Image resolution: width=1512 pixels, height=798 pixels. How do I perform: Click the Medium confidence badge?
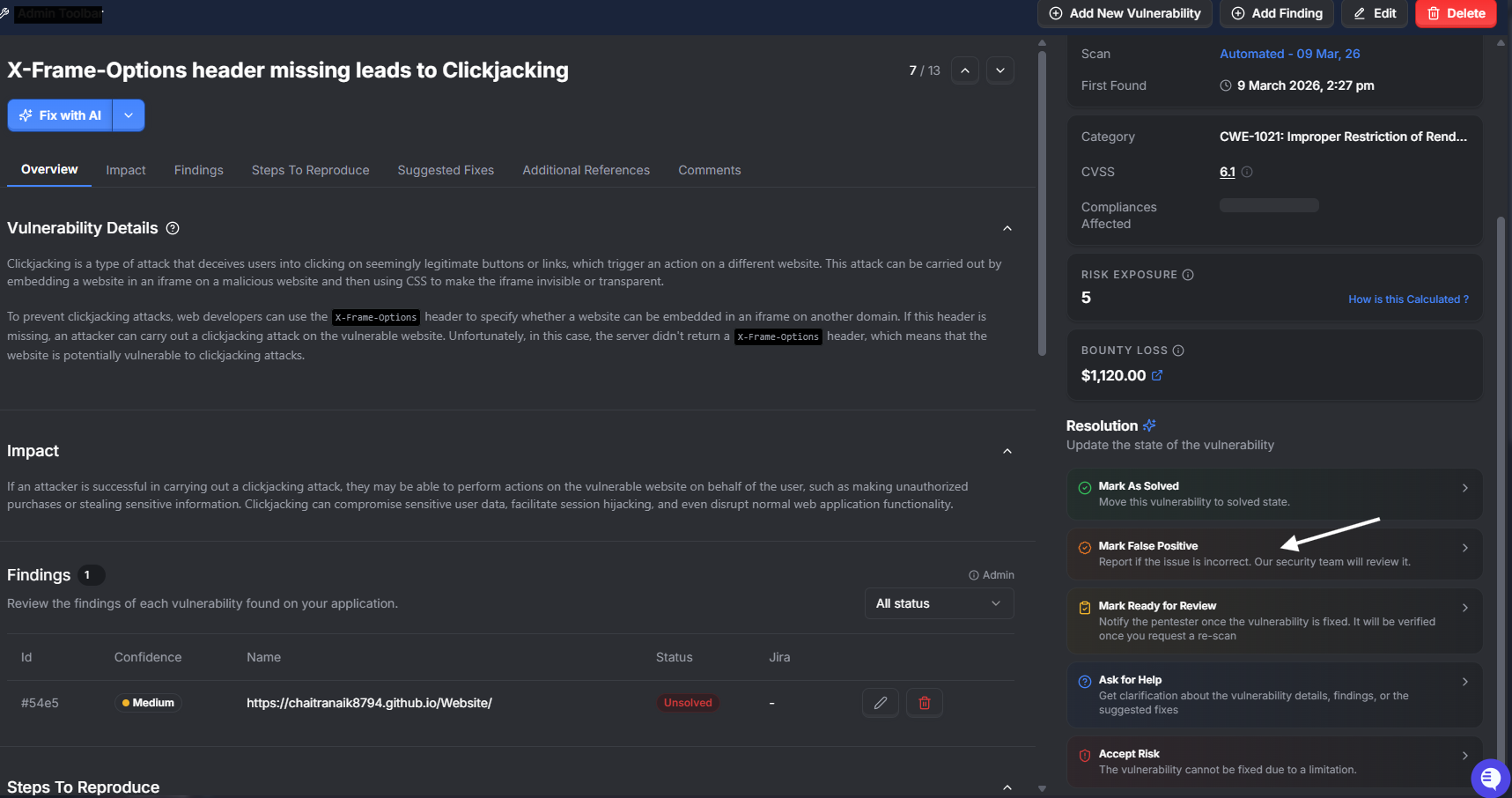(148, 703)
